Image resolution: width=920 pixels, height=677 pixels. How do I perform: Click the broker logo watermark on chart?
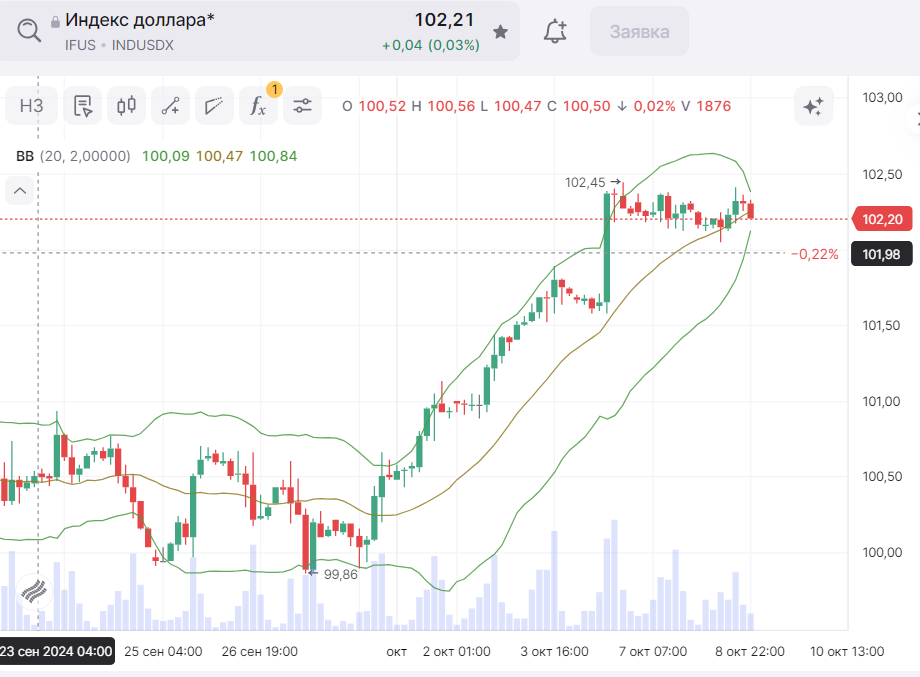pyautogui.click(x=35, y=591)
